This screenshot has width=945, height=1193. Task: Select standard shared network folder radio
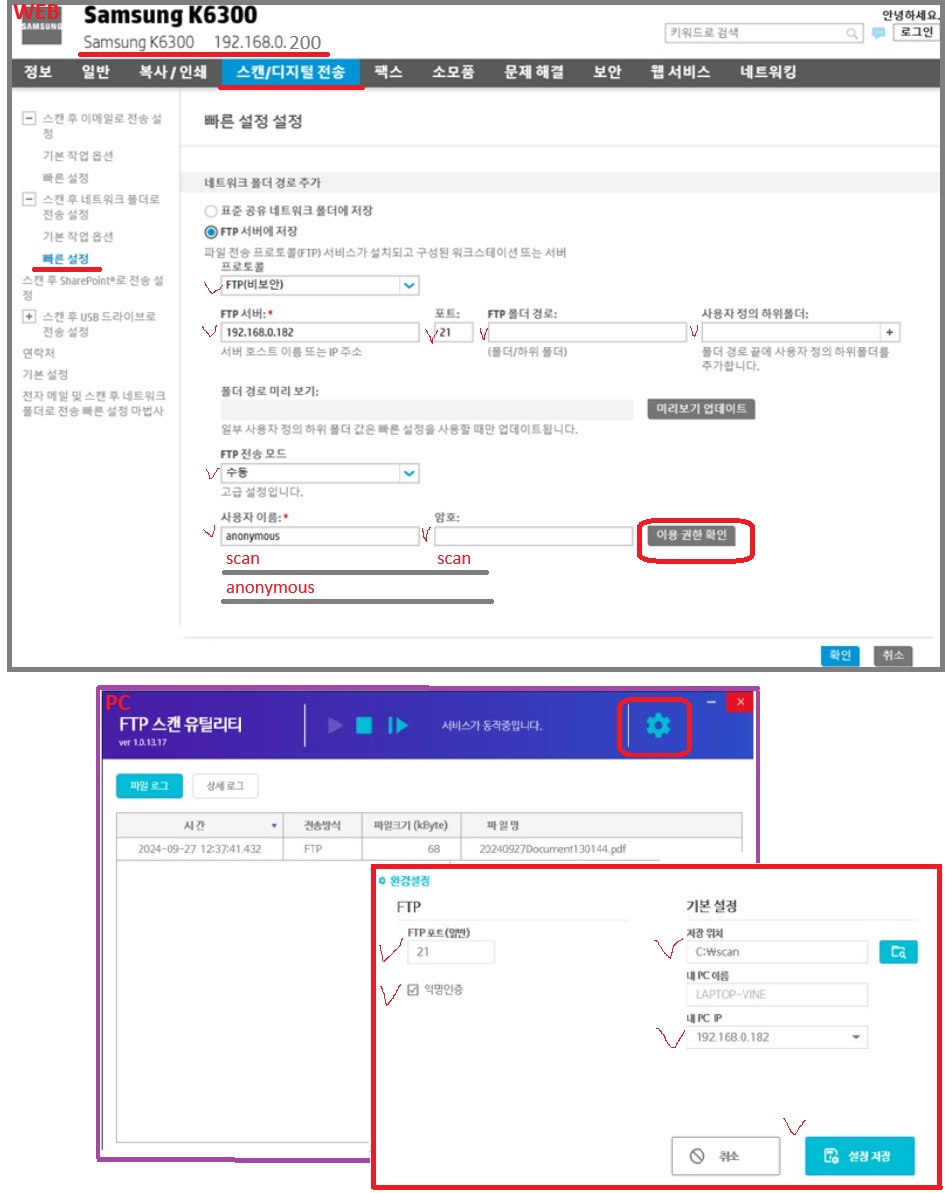click(x=211, y=211)
